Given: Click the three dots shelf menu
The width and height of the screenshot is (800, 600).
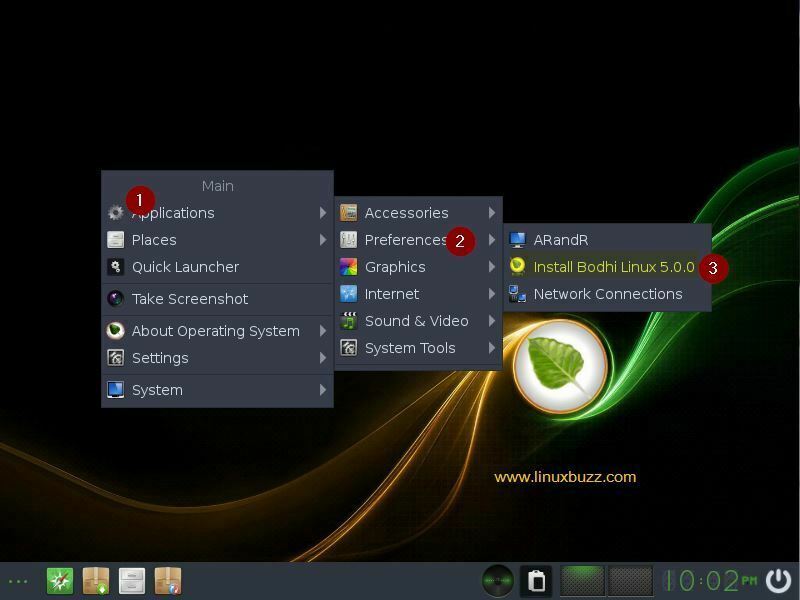Looking at the screenshot, I should (x=18, y=582).
